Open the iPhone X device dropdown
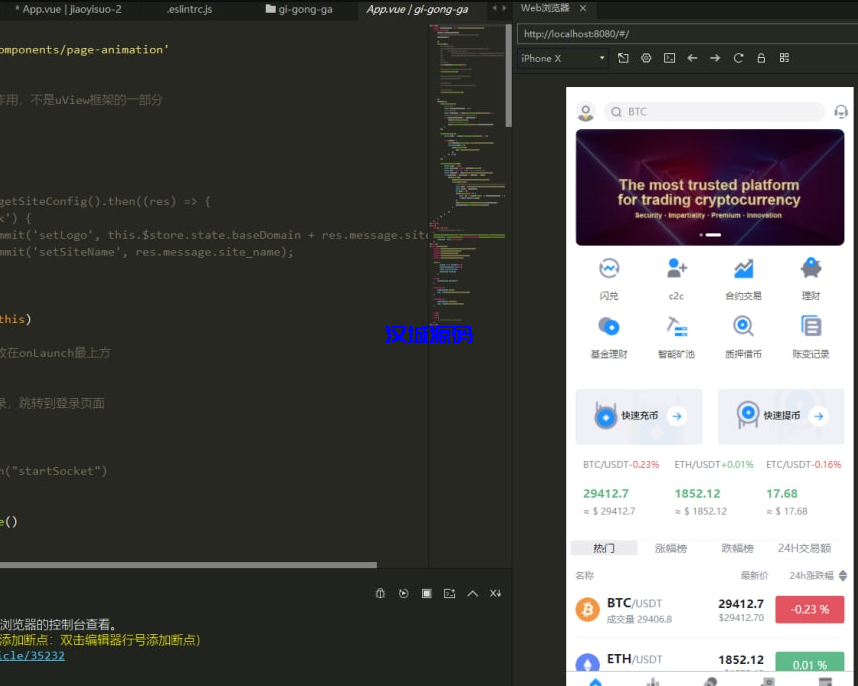The image size is (858, 686). pos(563,58)
